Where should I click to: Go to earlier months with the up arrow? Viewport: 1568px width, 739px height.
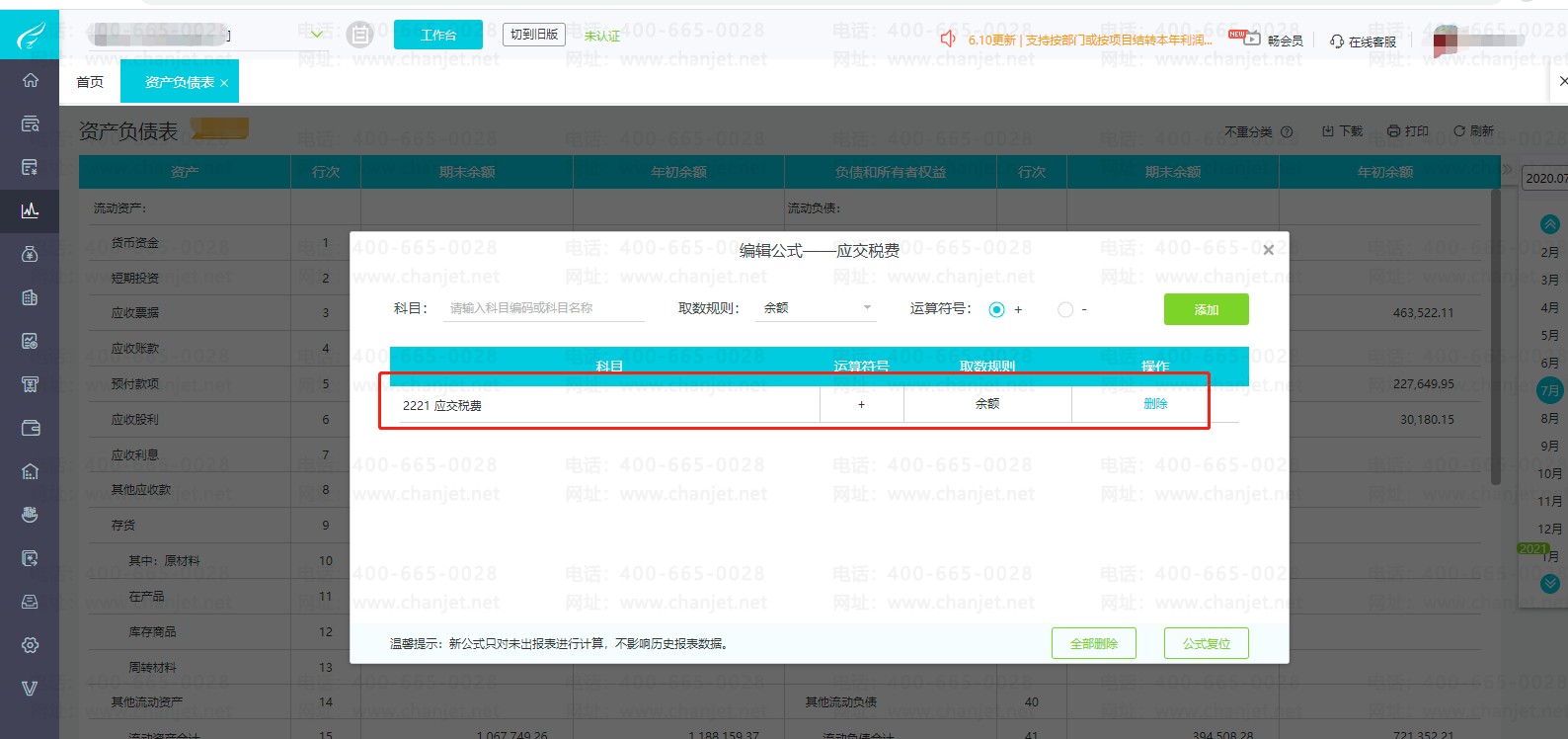[1549, 224]
